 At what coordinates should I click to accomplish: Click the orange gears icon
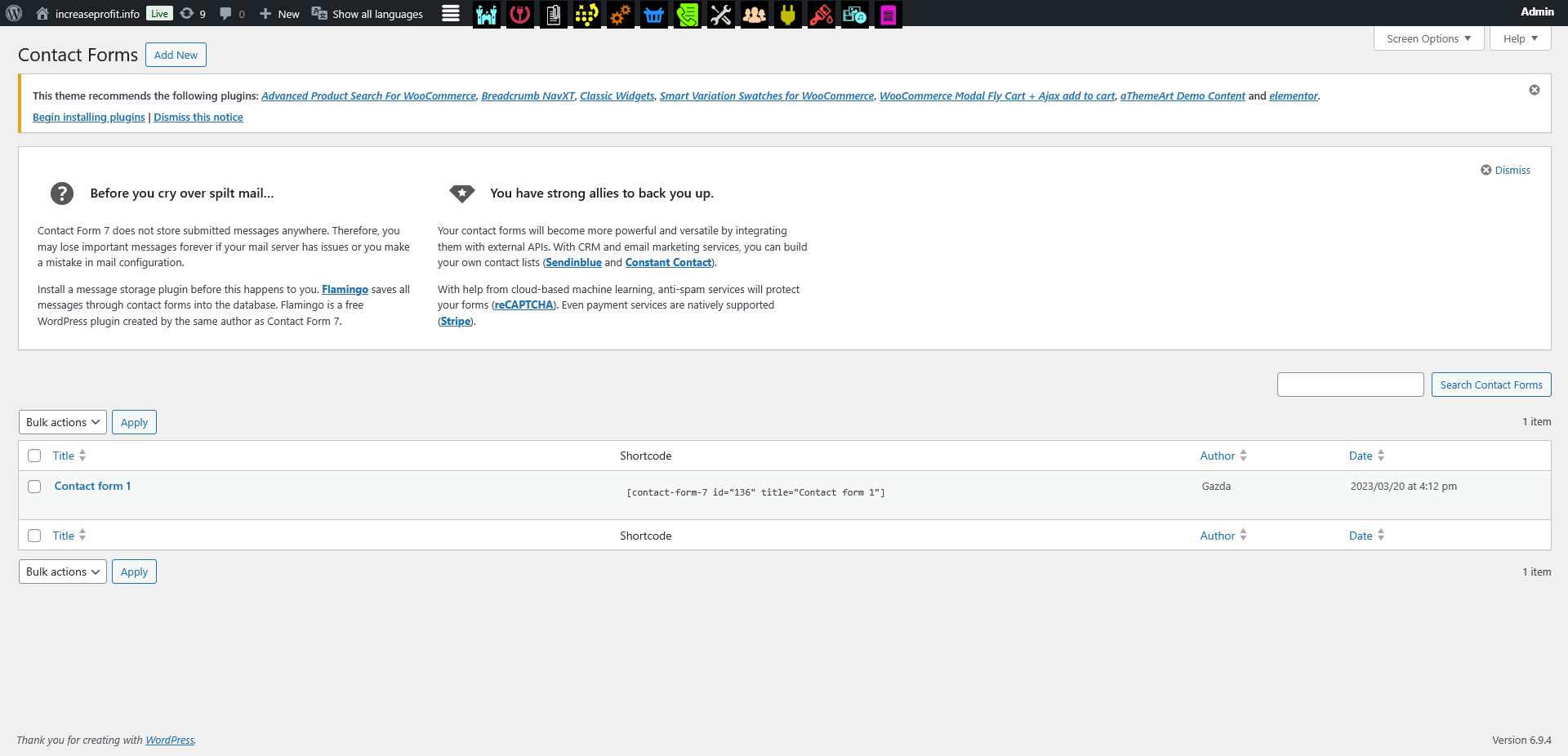click(621, 14)
